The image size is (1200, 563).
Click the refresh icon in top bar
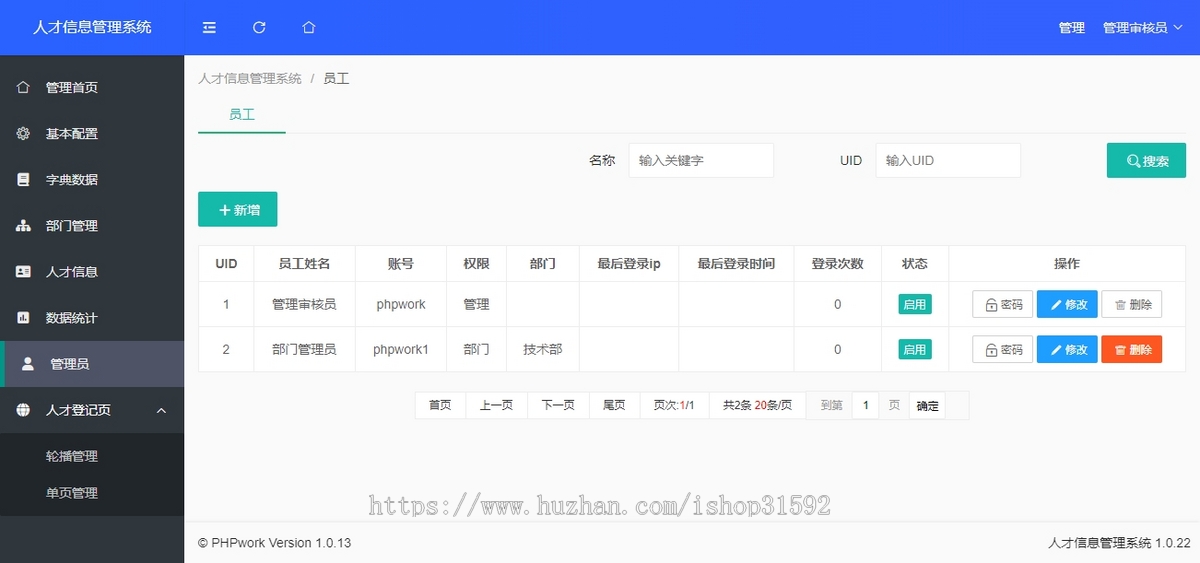tap(259, 28)
